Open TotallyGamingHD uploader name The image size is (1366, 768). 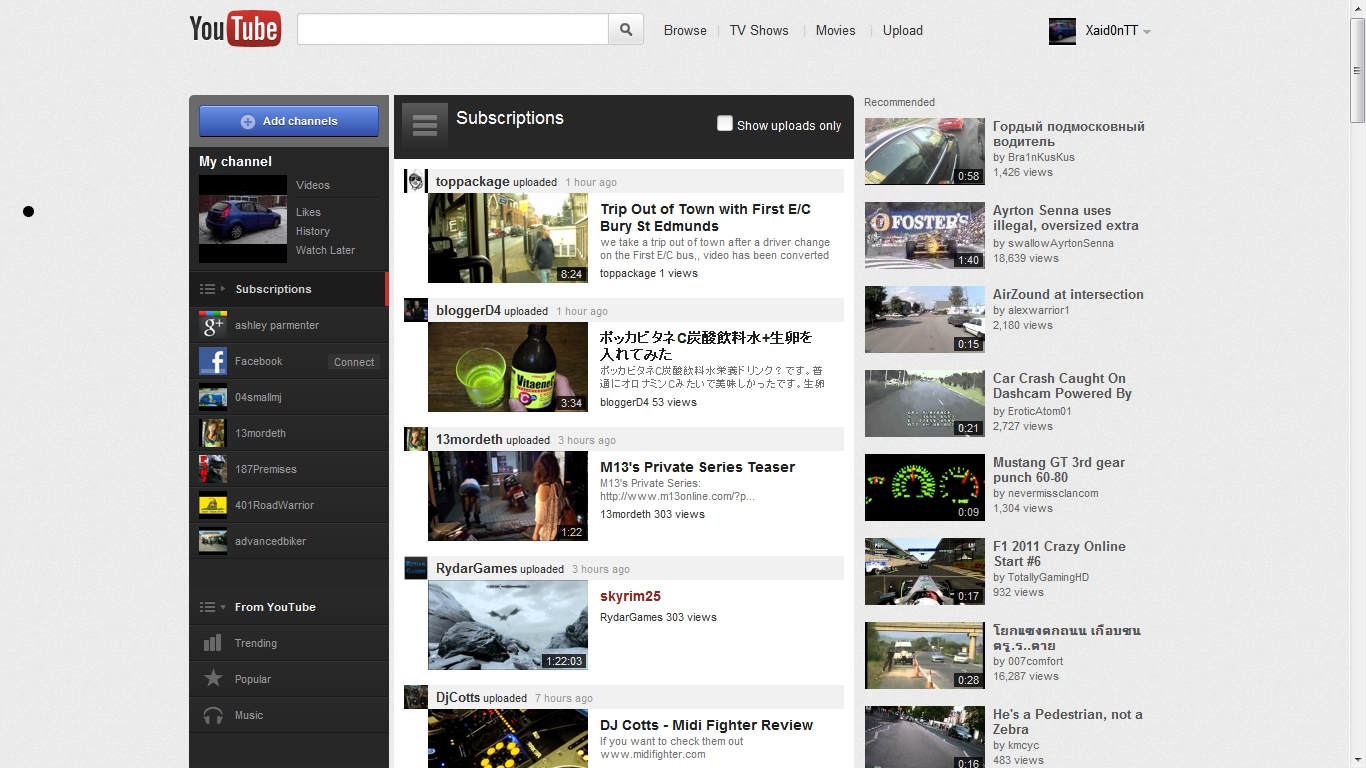click(x=1047, y=577)
